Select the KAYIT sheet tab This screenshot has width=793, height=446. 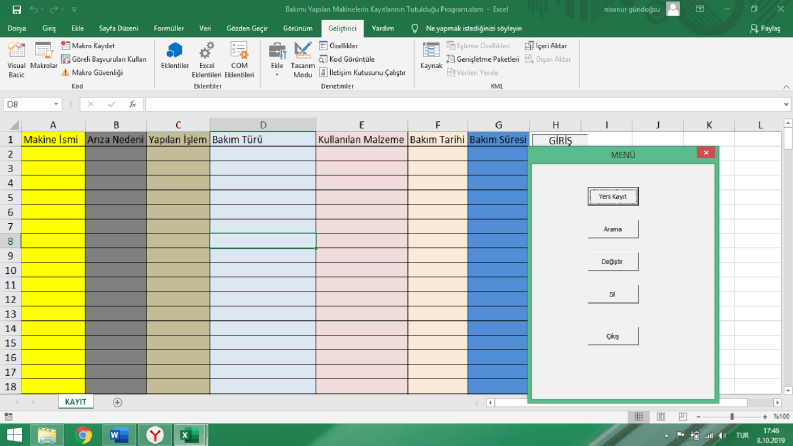[75, 402]
